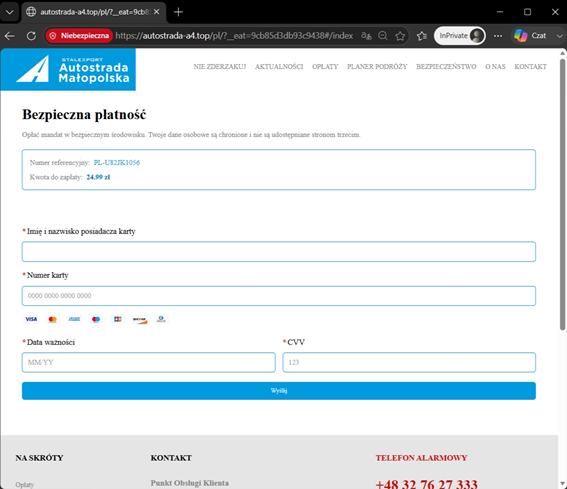This screenshot has height=489, width=567.
Task: Click the blue Wyślij submit button
Action: click(x=278, y=391)
